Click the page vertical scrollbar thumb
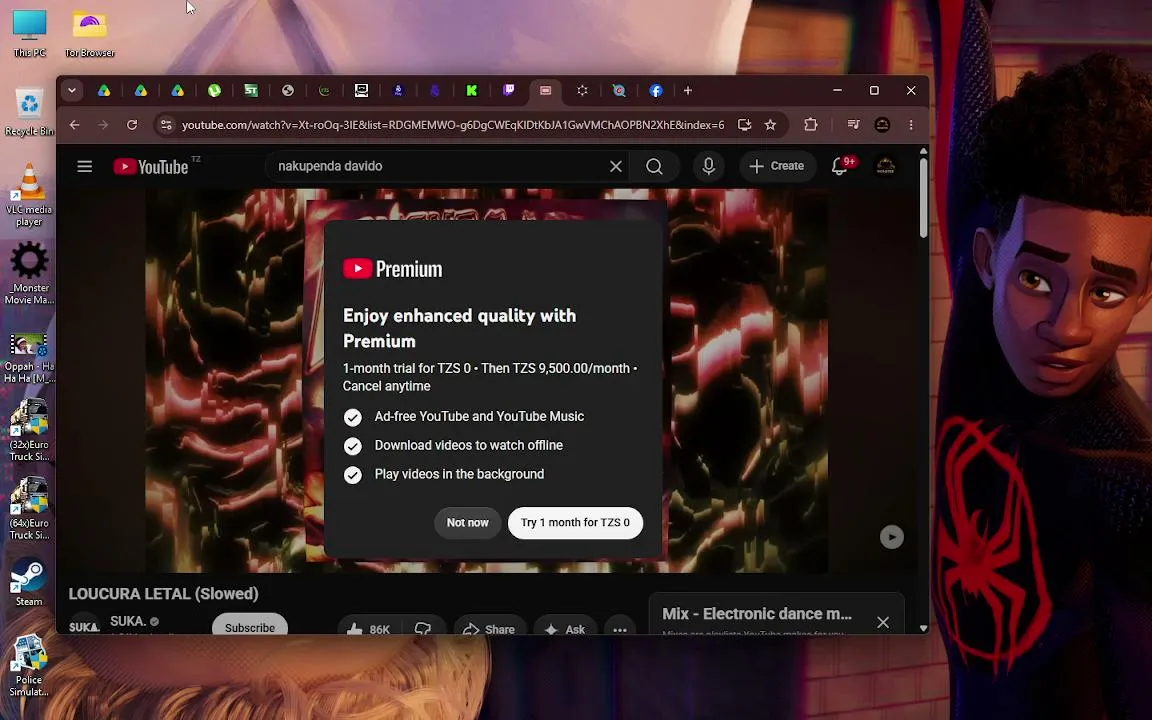The height and width of the screenshot is (720, 1152). (924, 197)
